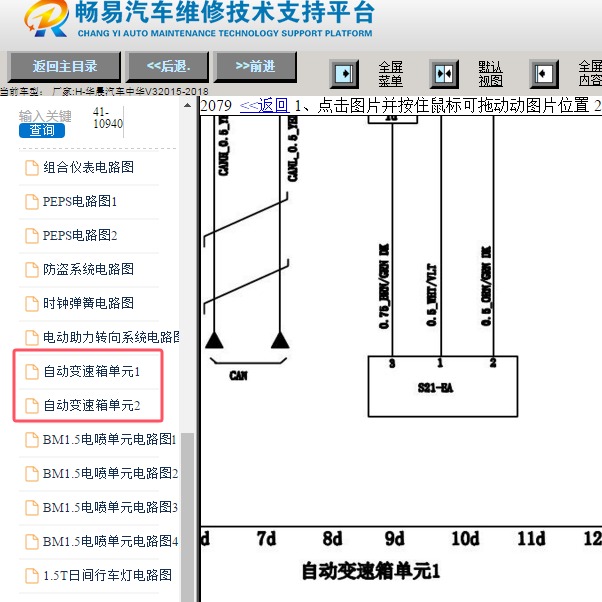Open BM1.5电喷单元电路图3

click(110, 507)
